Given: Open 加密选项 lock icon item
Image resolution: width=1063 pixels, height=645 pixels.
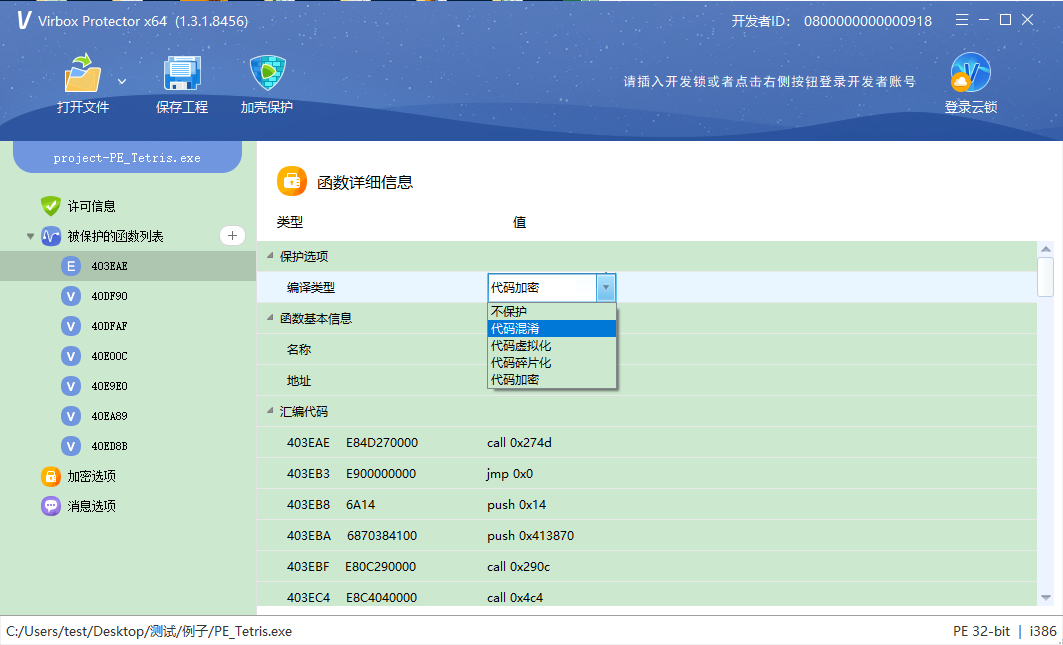Looking at the screenshot, I should [x=51, y=476].
